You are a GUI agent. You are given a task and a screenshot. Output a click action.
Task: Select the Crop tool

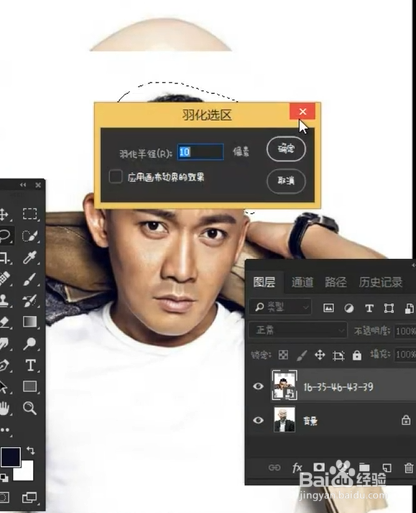[4, 258]
